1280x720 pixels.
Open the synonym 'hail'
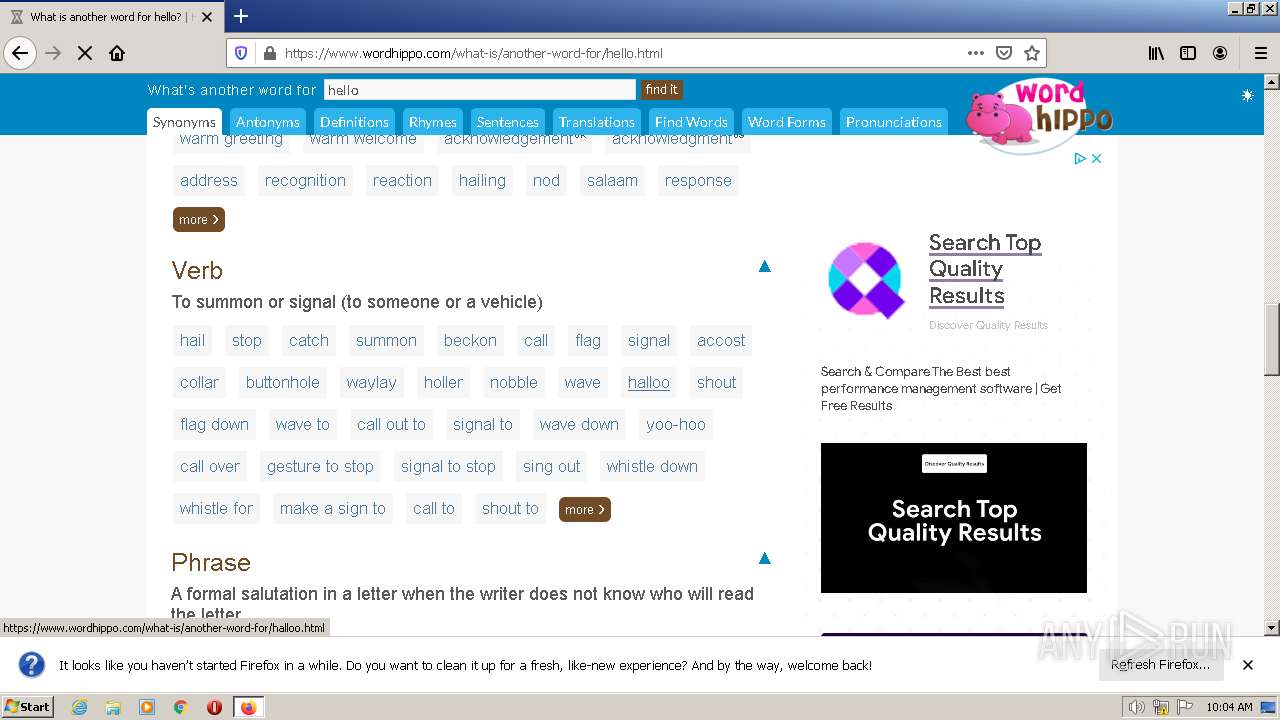coord(192,340)
